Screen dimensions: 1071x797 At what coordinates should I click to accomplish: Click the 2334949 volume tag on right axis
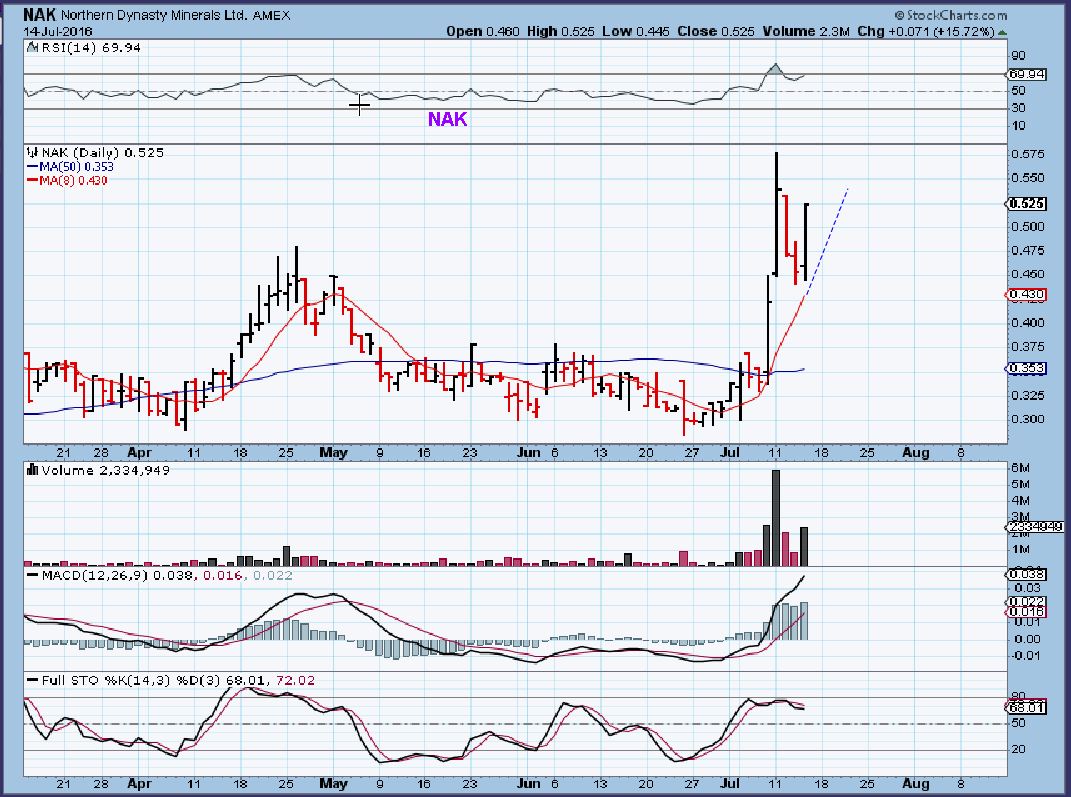1035,527
